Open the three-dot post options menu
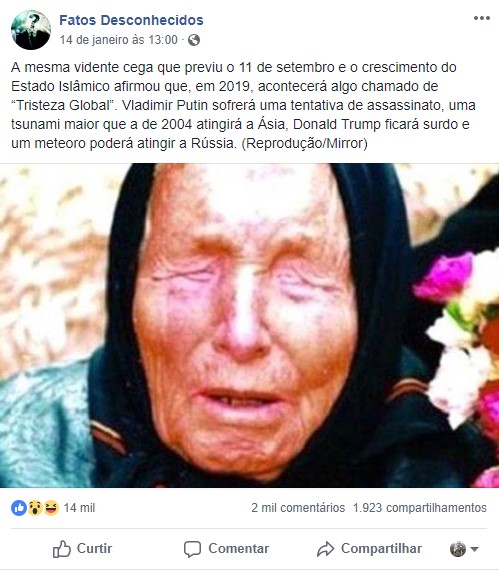This screenshot has width=499, height=571. (482, 18)
